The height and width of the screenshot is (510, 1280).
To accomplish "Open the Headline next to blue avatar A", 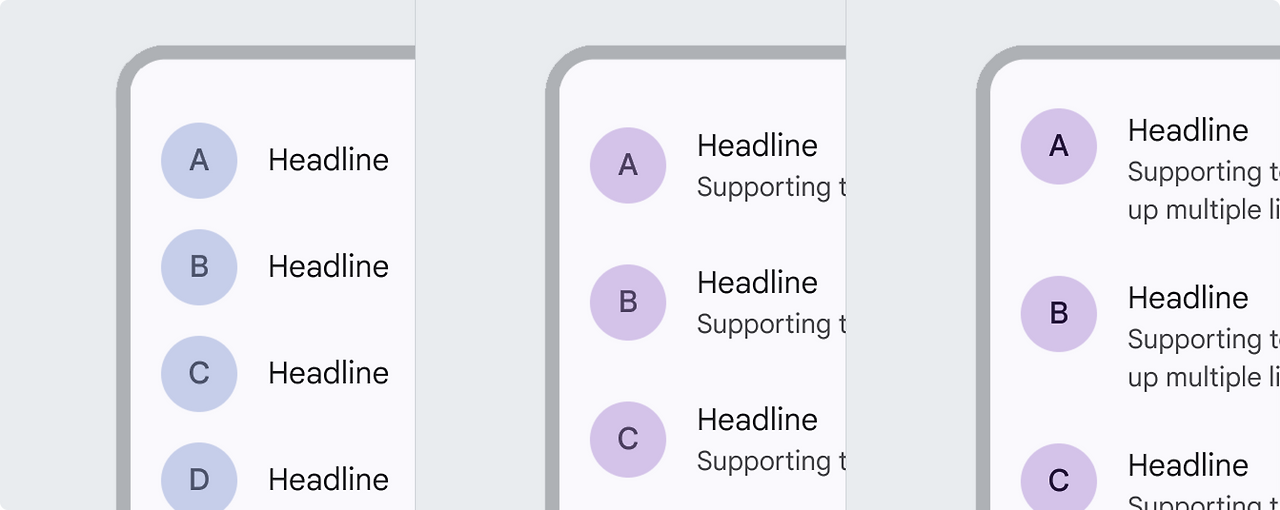I will (x=328, y=160).
